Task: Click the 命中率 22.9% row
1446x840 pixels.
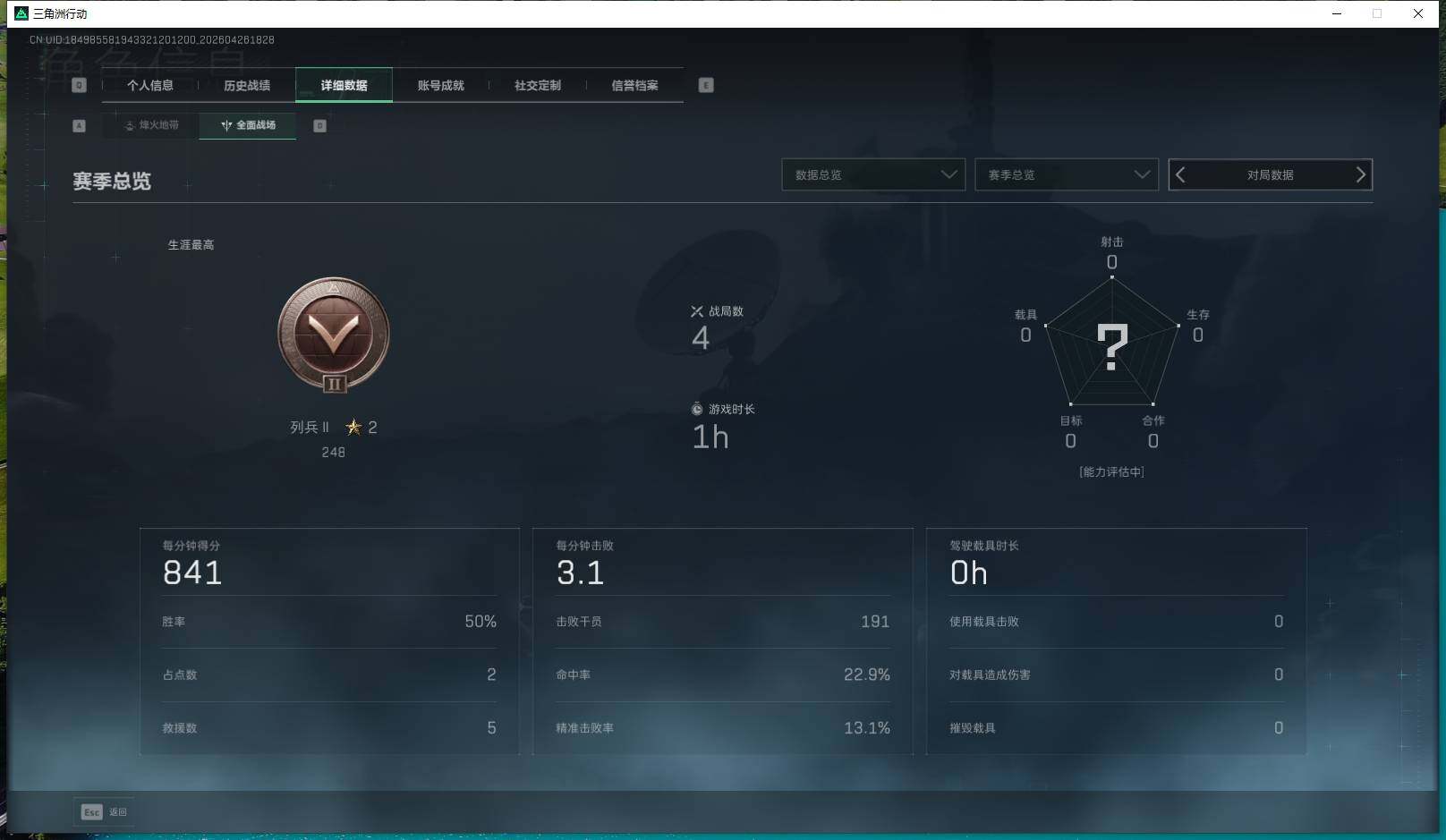Action: point(723,675)
